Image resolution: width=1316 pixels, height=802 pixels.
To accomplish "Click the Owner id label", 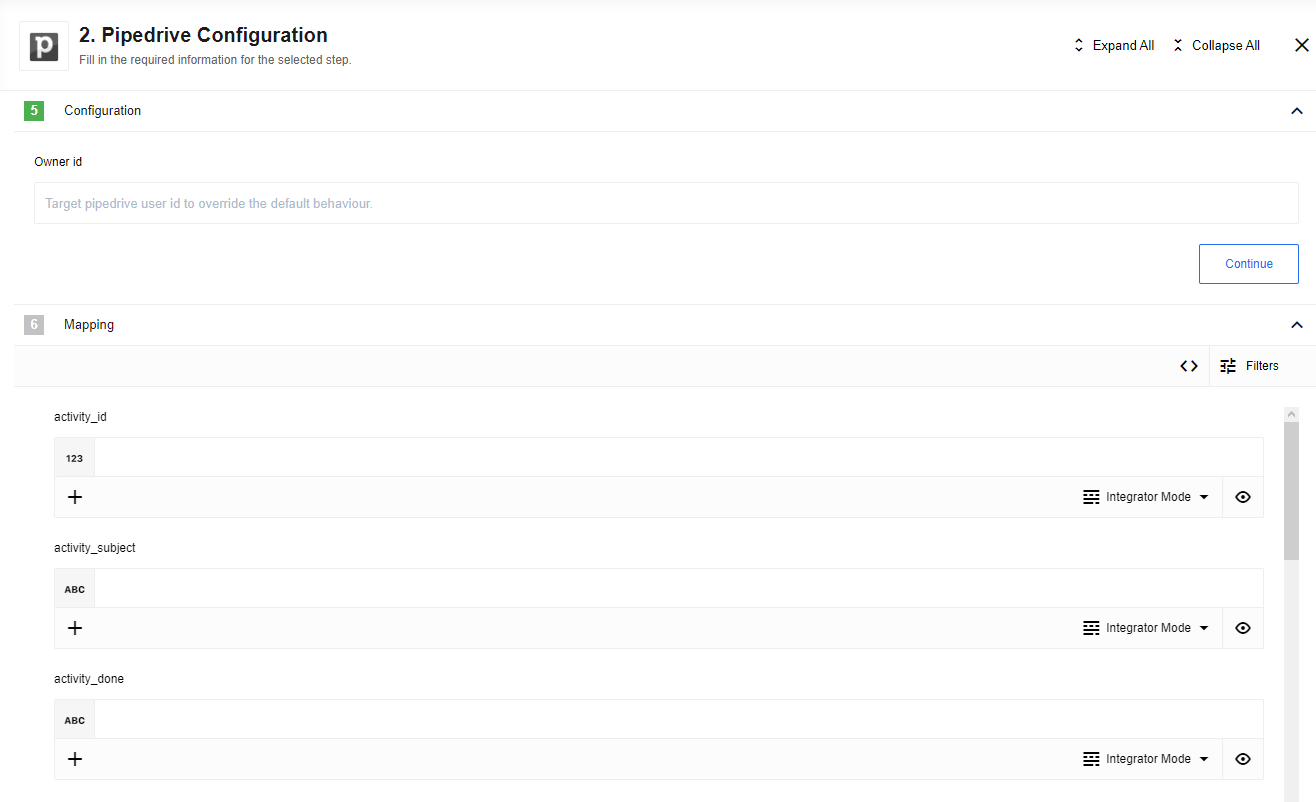I will tap(58, 161).
